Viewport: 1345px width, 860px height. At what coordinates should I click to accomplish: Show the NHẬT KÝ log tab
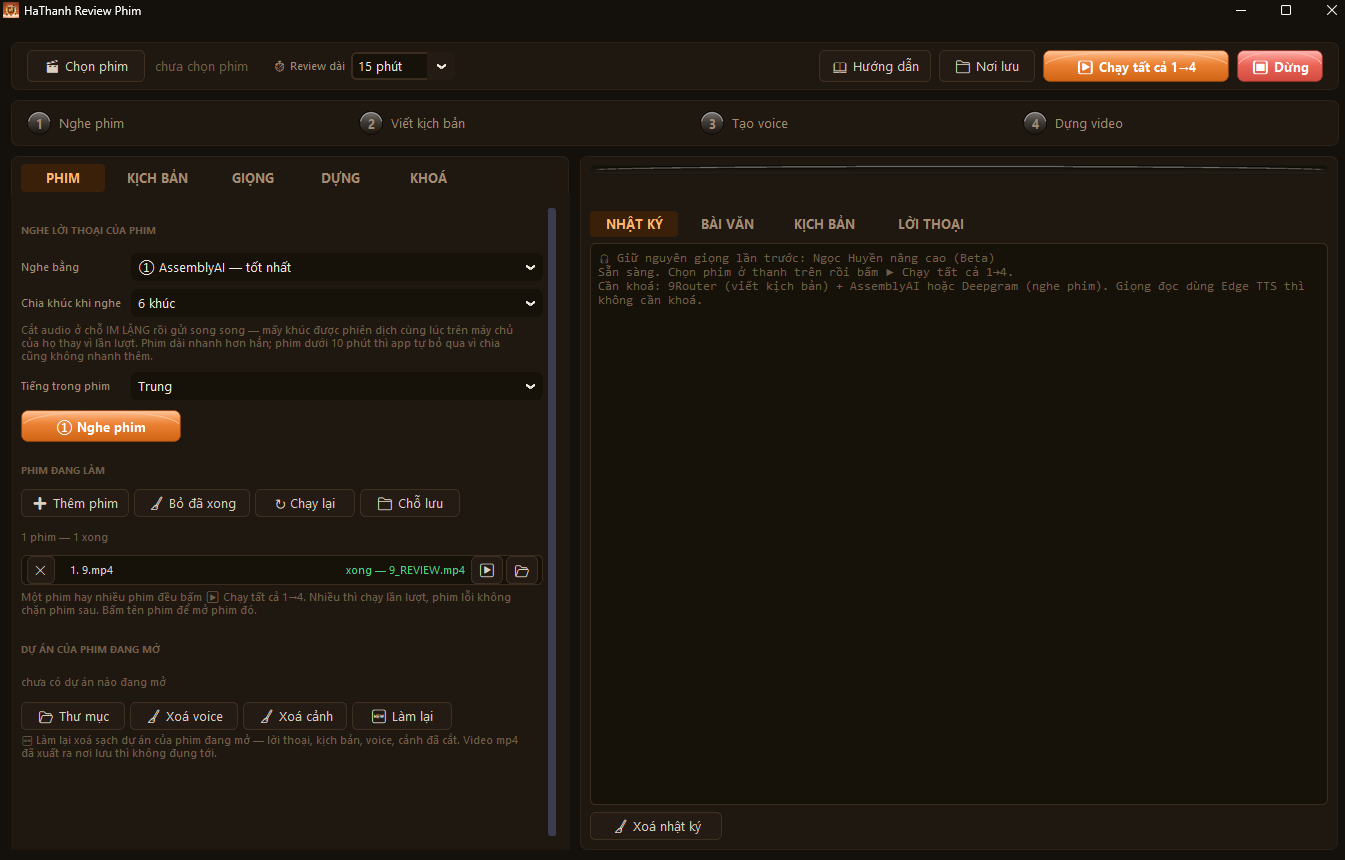coord(634,224)
